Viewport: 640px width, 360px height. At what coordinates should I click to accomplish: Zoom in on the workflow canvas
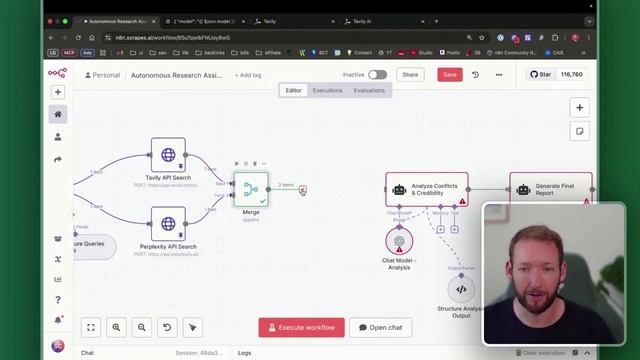click(116, 327)
